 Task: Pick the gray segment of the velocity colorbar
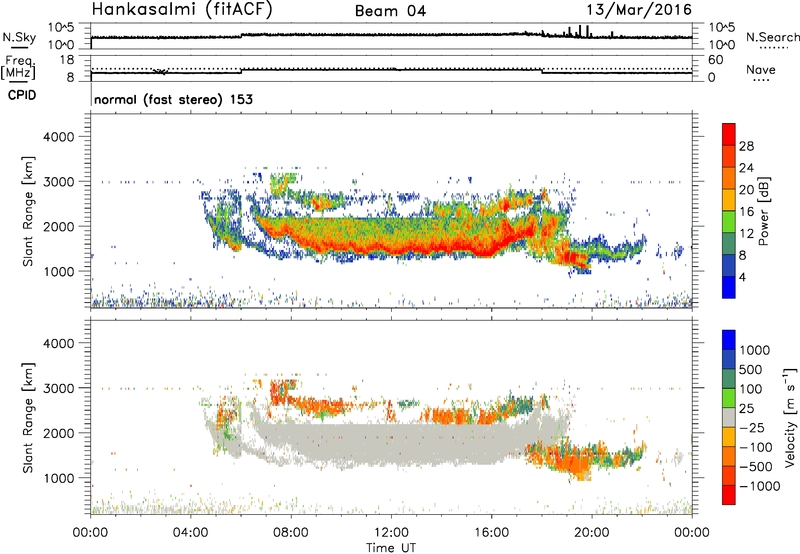point(729,417)
